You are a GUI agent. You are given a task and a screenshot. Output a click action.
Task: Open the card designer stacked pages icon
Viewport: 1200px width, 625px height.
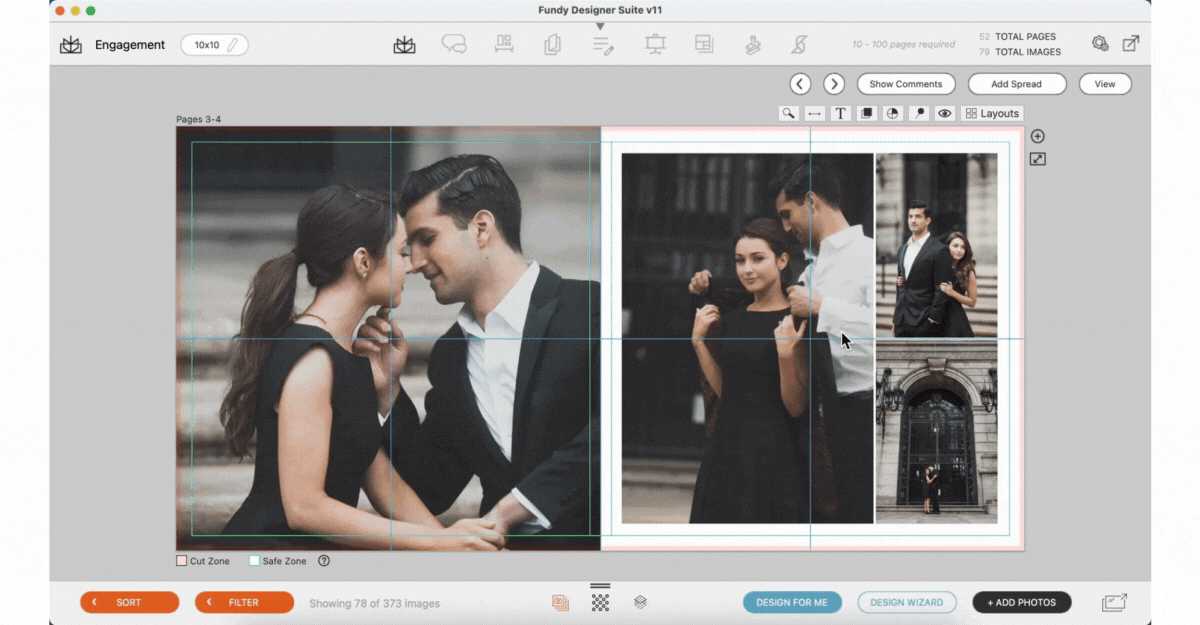click(x=552, y=45)
